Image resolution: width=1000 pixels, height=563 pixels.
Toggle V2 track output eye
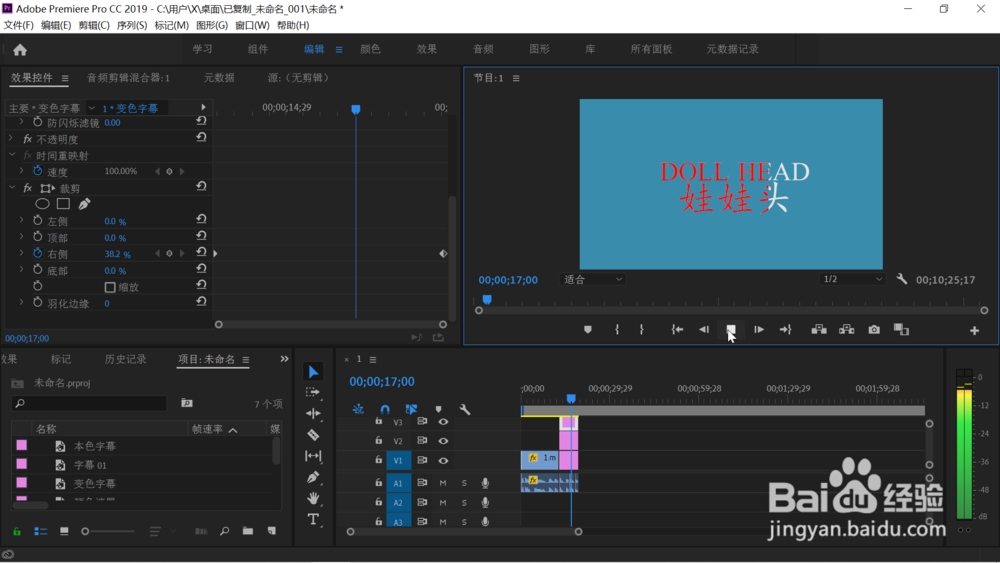pyautogui.click(x=443, y=441)
